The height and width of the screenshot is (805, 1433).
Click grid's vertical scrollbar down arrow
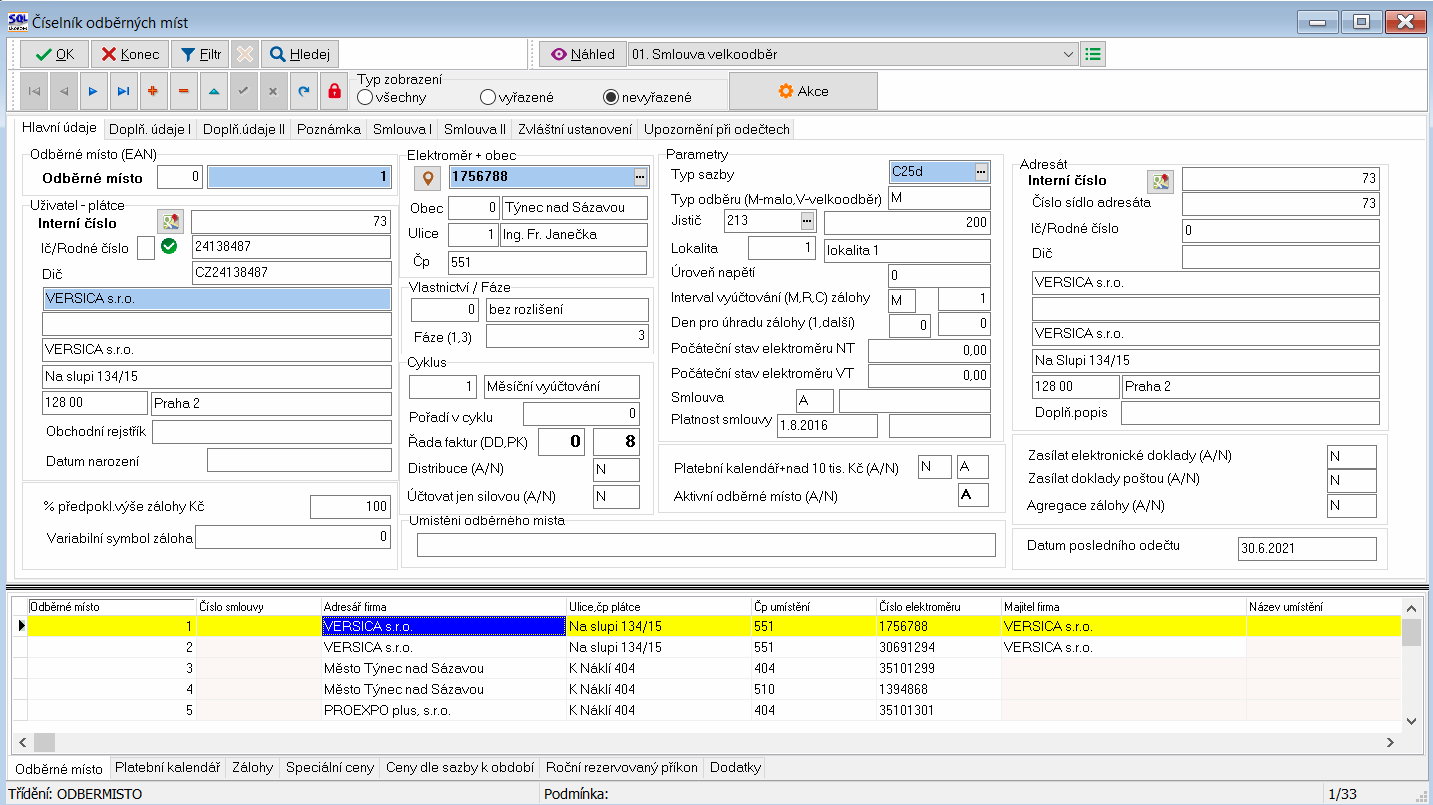pyautogui.click(x=1411, y=720)
